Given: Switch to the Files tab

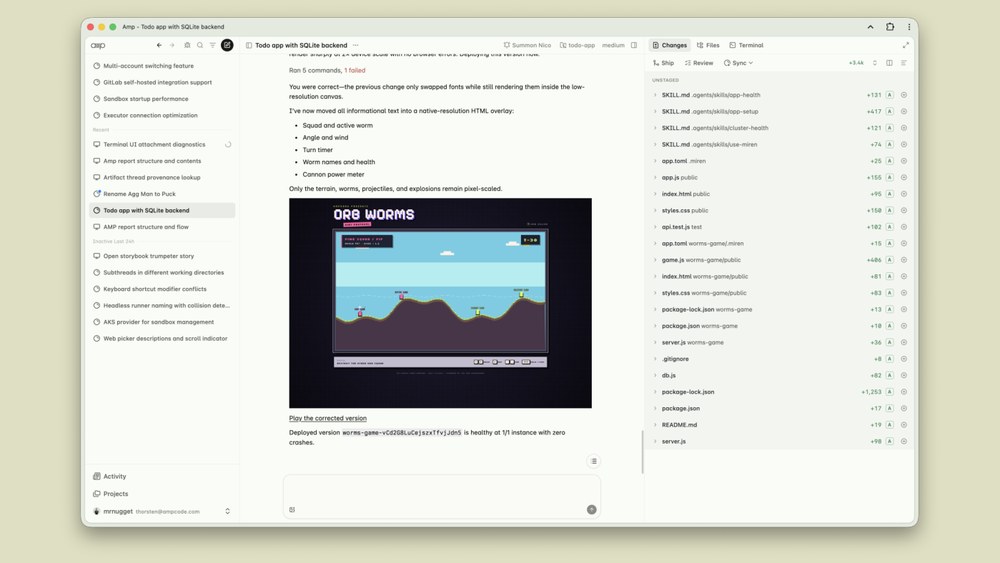Looking at the screenshot, I should pos(708,45).
